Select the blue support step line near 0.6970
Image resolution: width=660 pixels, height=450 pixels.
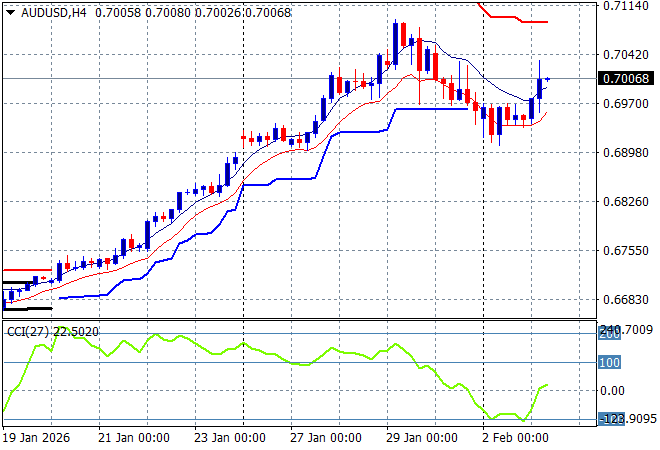coord(431,109)
